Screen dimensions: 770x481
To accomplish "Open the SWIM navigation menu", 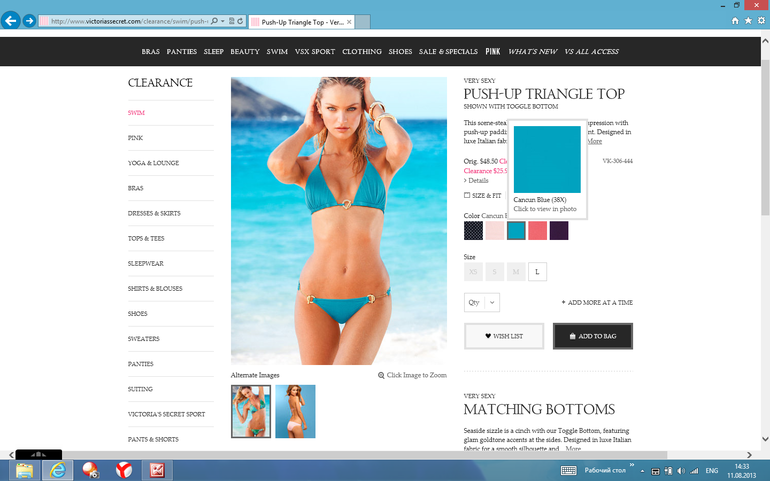I will (277, 52).
